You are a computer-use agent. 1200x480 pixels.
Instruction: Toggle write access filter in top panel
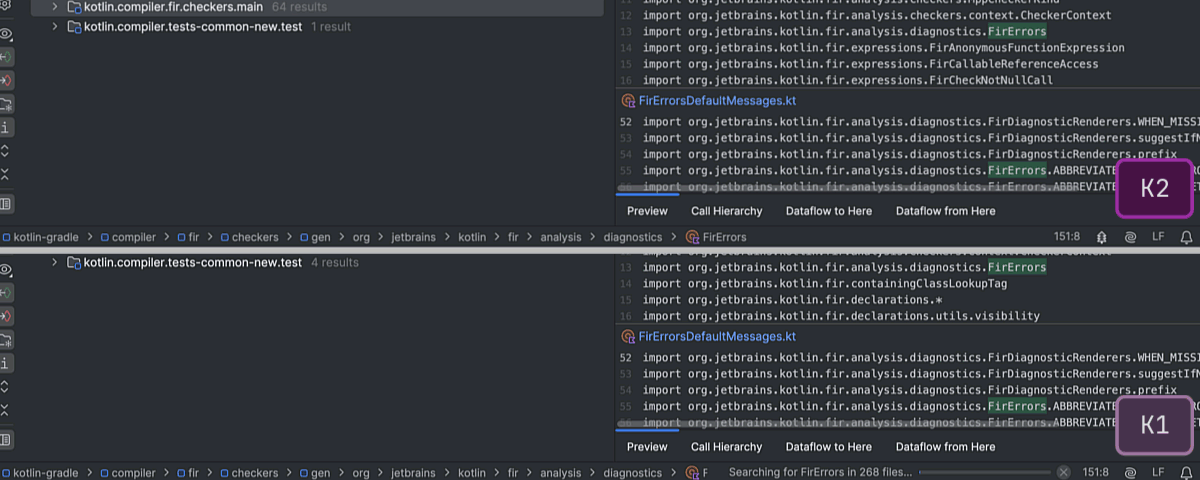6,81
